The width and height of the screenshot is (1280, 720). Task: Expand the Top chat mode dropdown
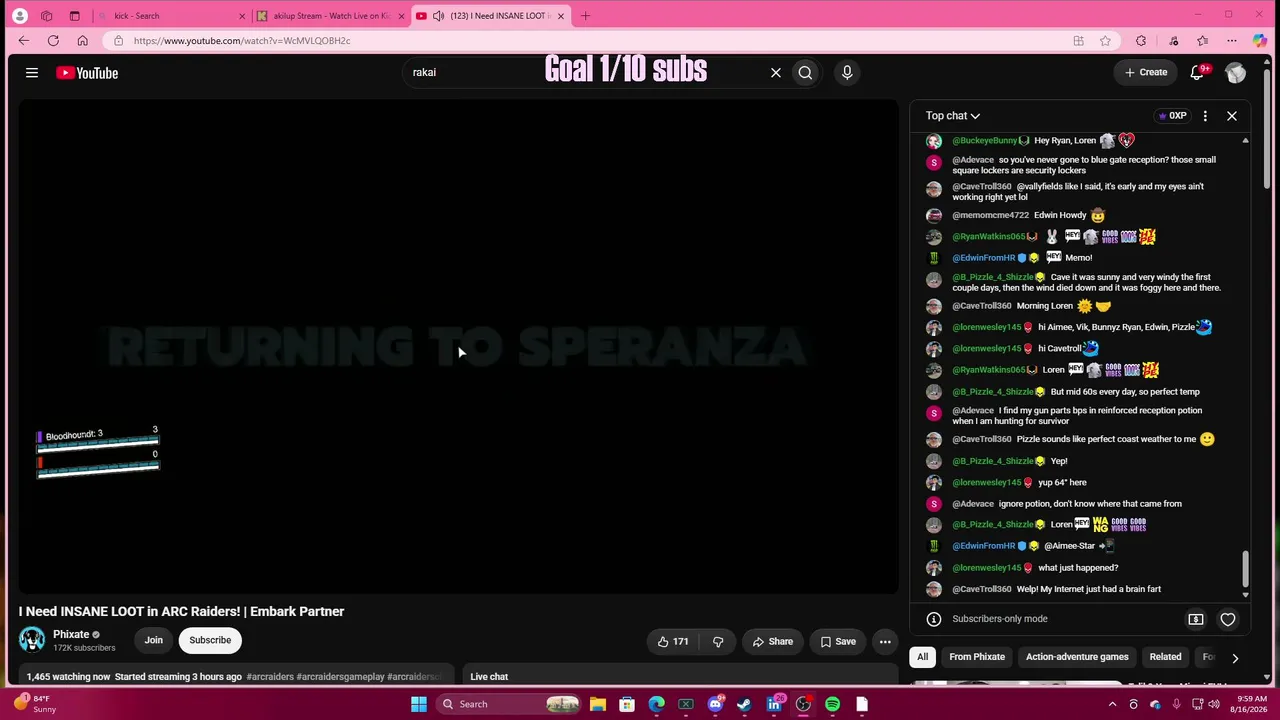click(953, 116)
